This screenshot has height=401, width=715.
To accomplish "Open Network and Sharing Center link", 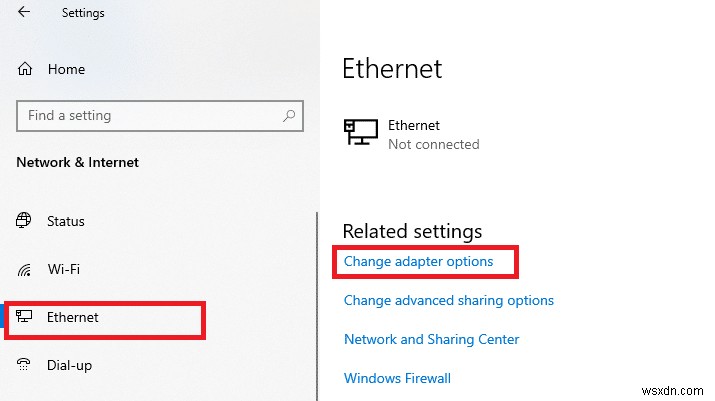I will [x=431, y=339].
